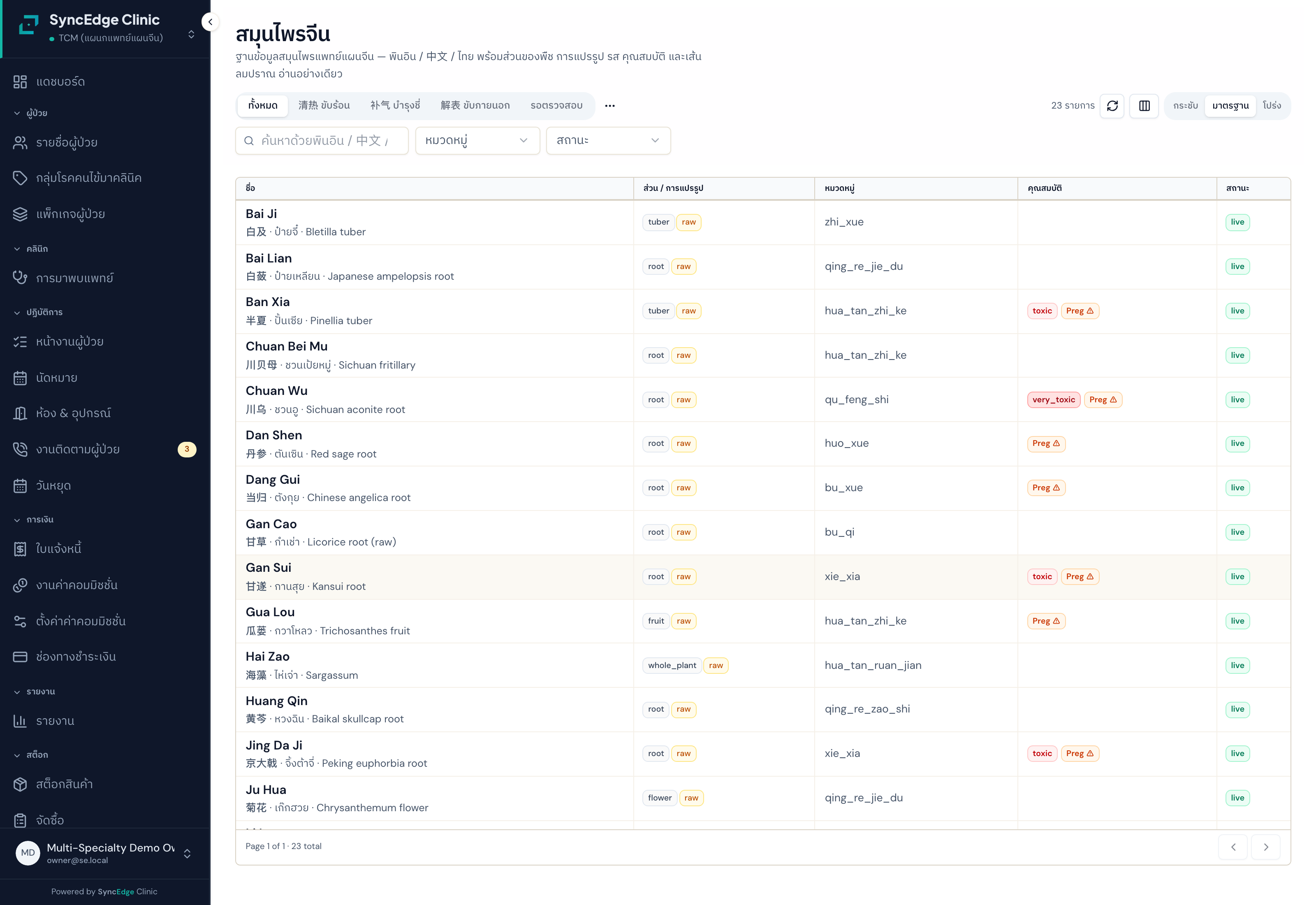Image resolution: width=1316 pixels, height=905 pixels.
Task: Open the clinic switcher chevron
Action: point(192,35)
